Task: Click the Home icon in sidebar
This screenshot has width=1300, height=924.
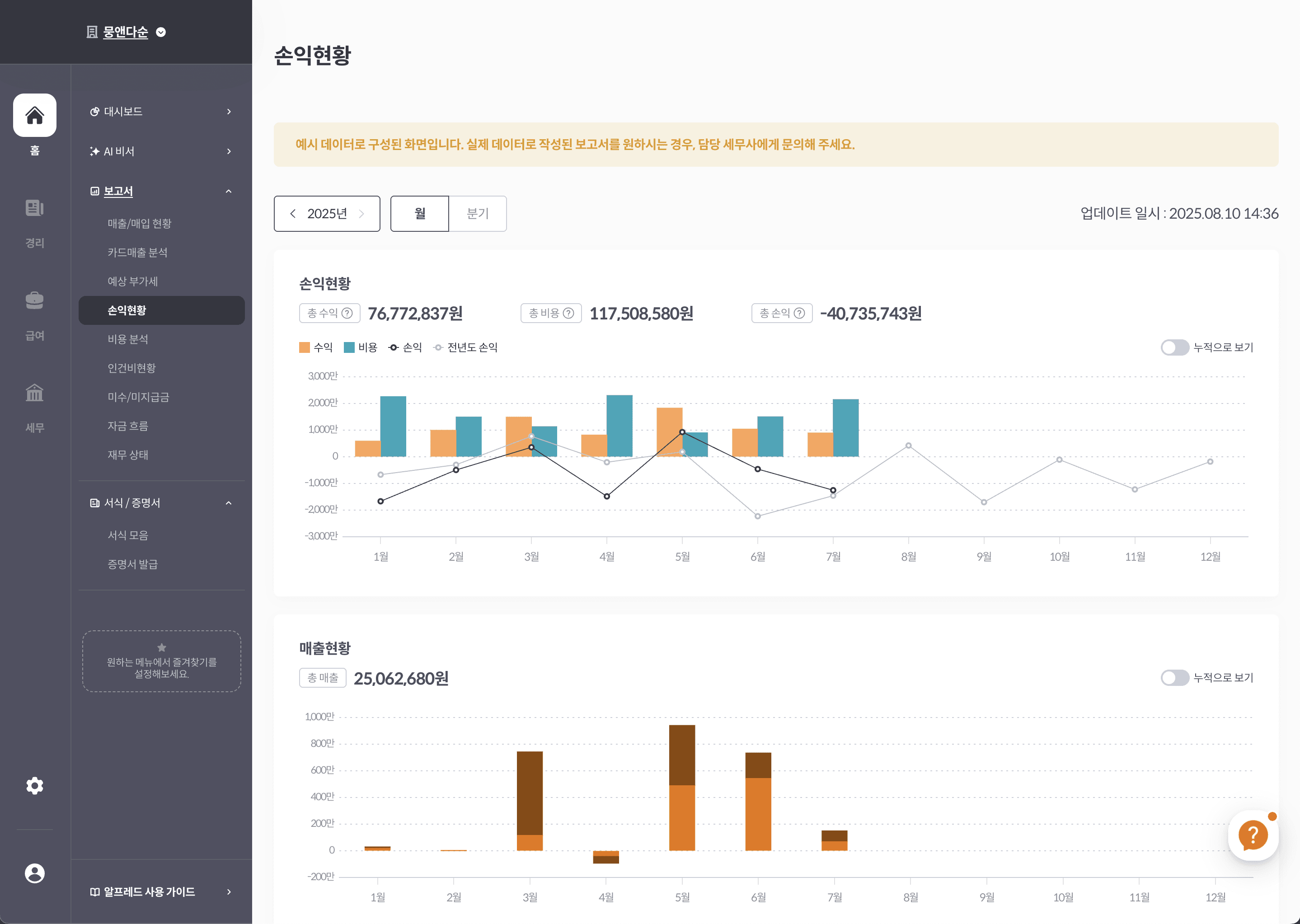Action: pyautogui.click(x=35, y=116)
